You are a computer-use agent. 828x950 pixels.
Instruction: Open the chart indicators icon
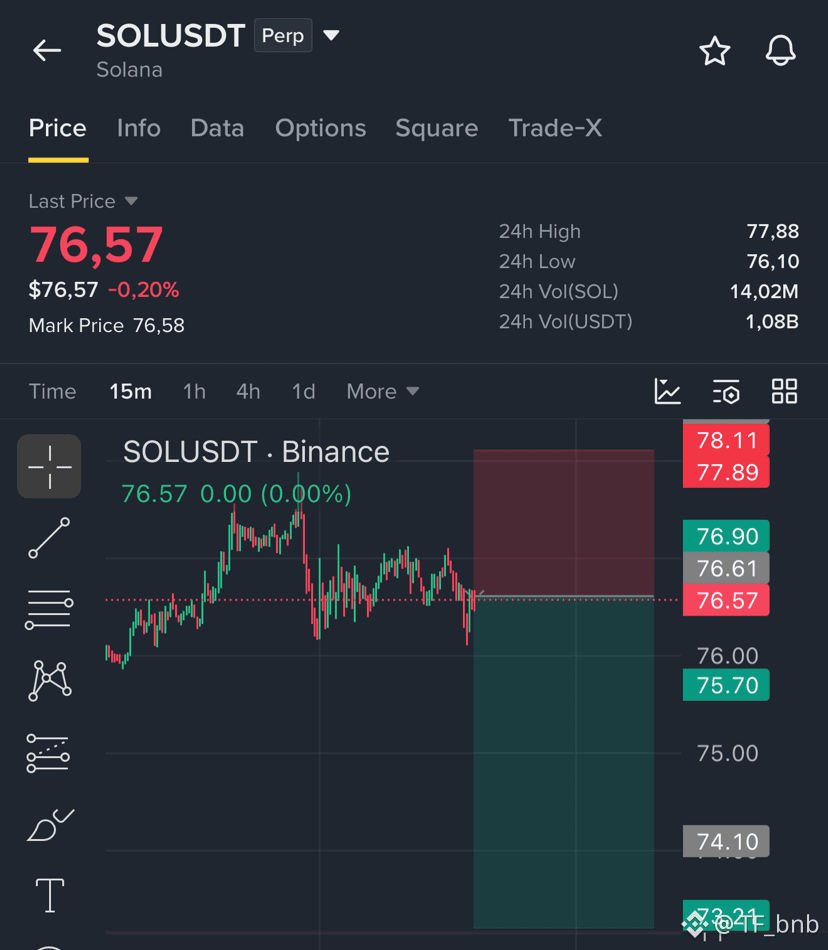667,391
